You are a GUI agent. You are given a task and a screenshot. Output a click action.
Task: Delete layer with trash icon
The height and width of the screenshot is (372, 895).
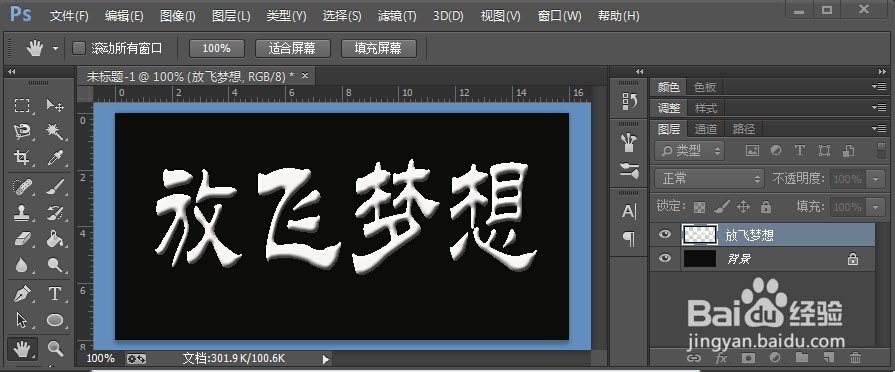pos(856,358)
